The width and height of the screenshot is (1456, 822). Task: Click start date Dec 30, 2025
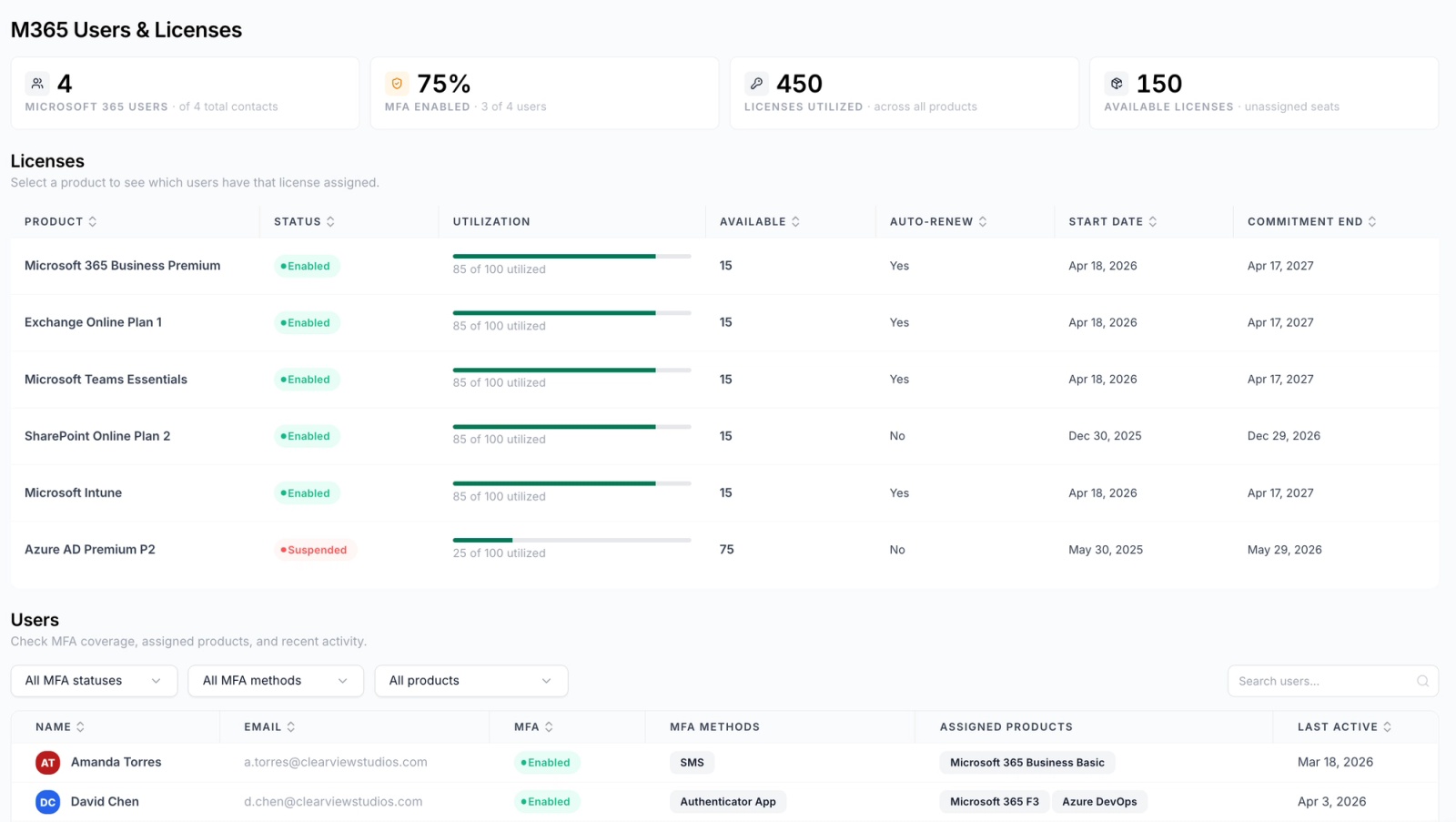[x=1105, y=436]
